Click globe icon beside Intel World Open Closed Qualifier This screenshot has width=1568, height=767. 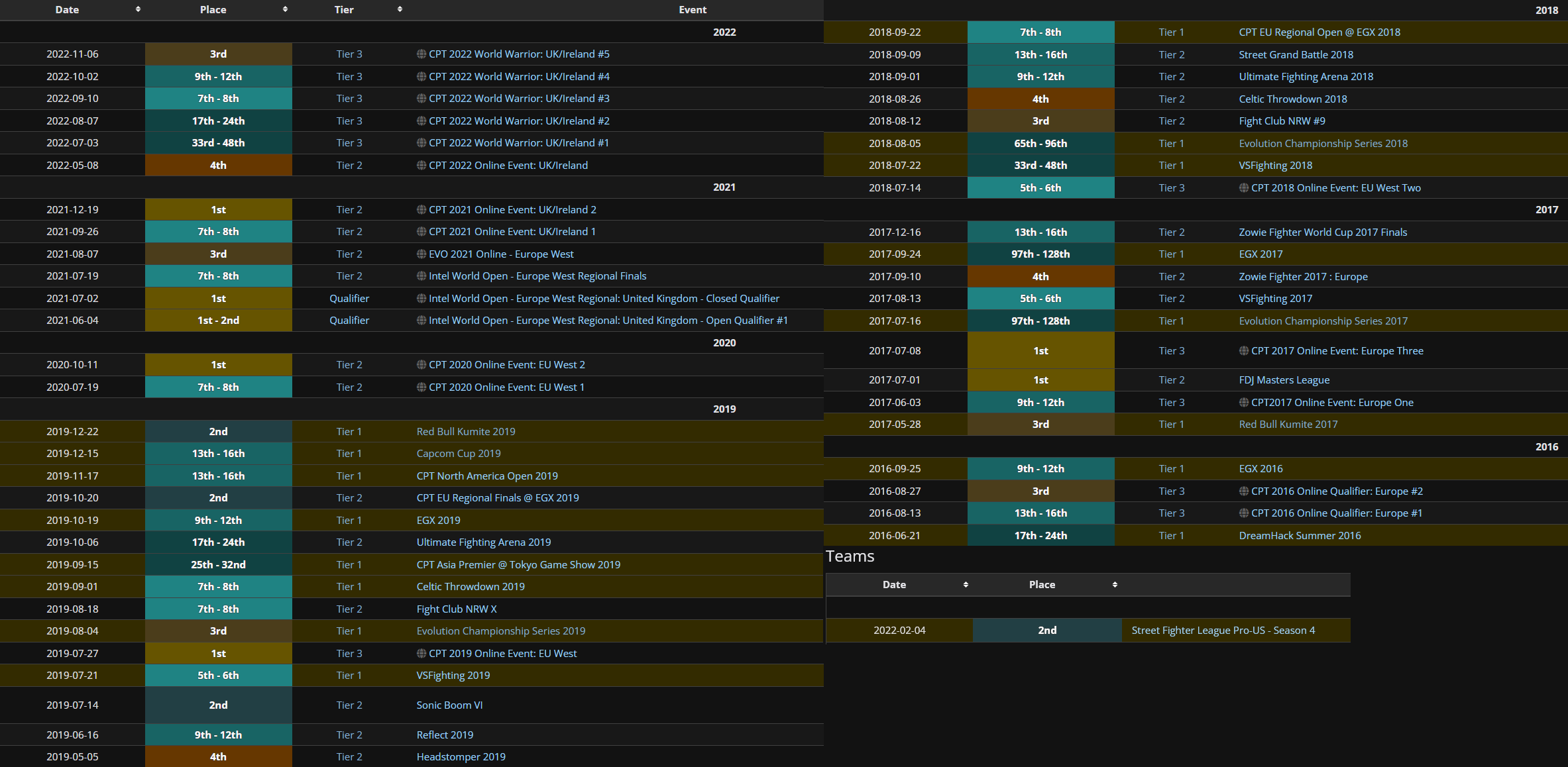(421, 299)
